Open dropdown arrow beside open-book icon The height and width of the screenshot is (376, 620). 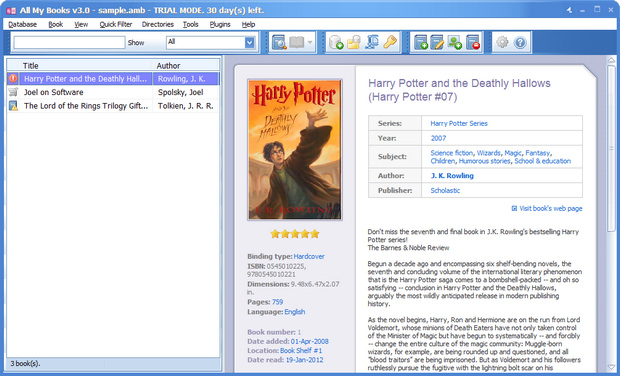pos(310,42)
